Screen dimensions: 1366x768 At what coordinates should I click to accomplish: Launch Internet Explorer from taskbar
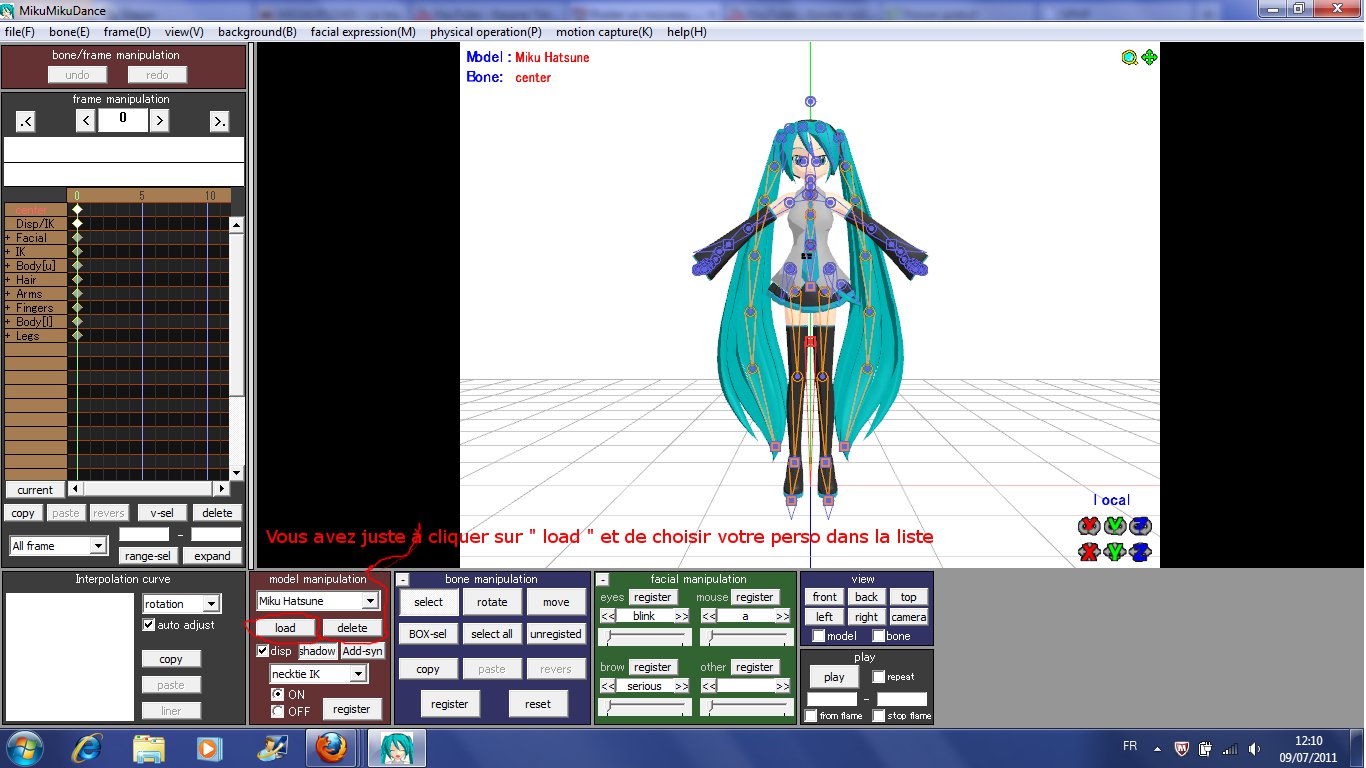coord(89,748)
